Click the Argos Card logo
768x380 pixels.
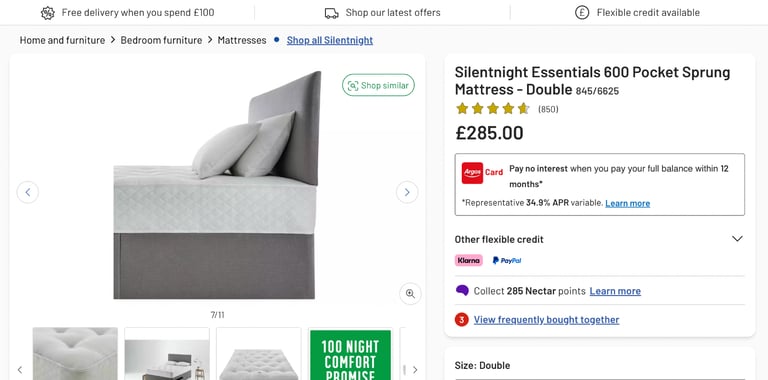[482, 173]
